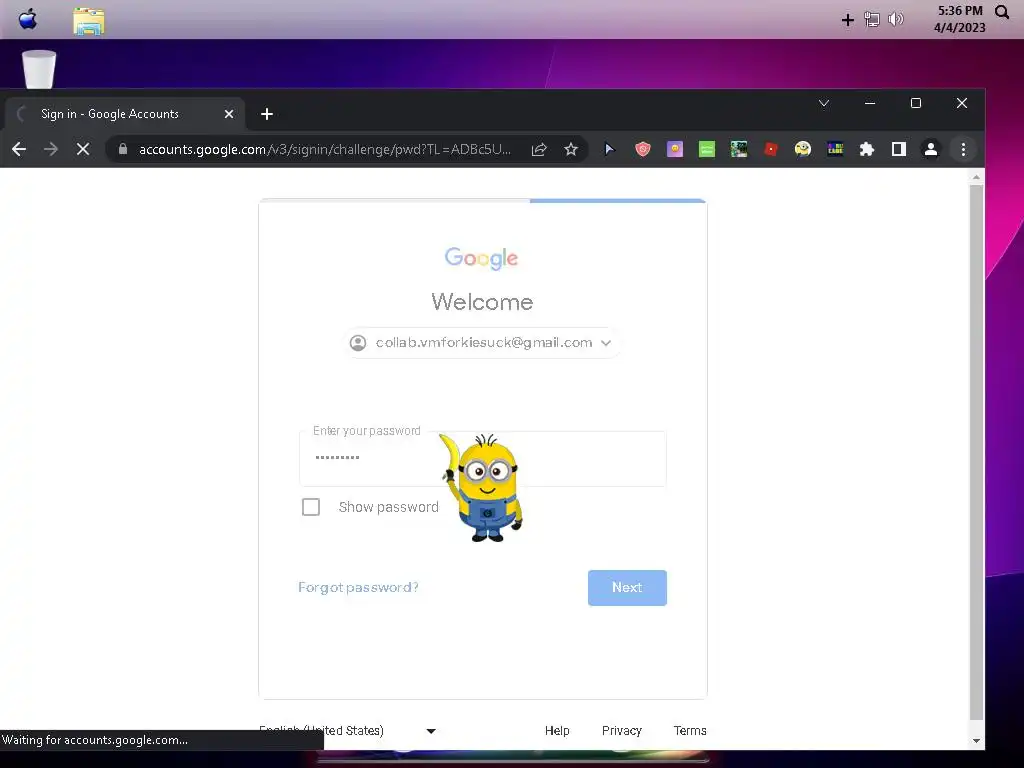The image size is (1024, 768).
Task: Click the browser forward arrow
Action: pos(50,149)
